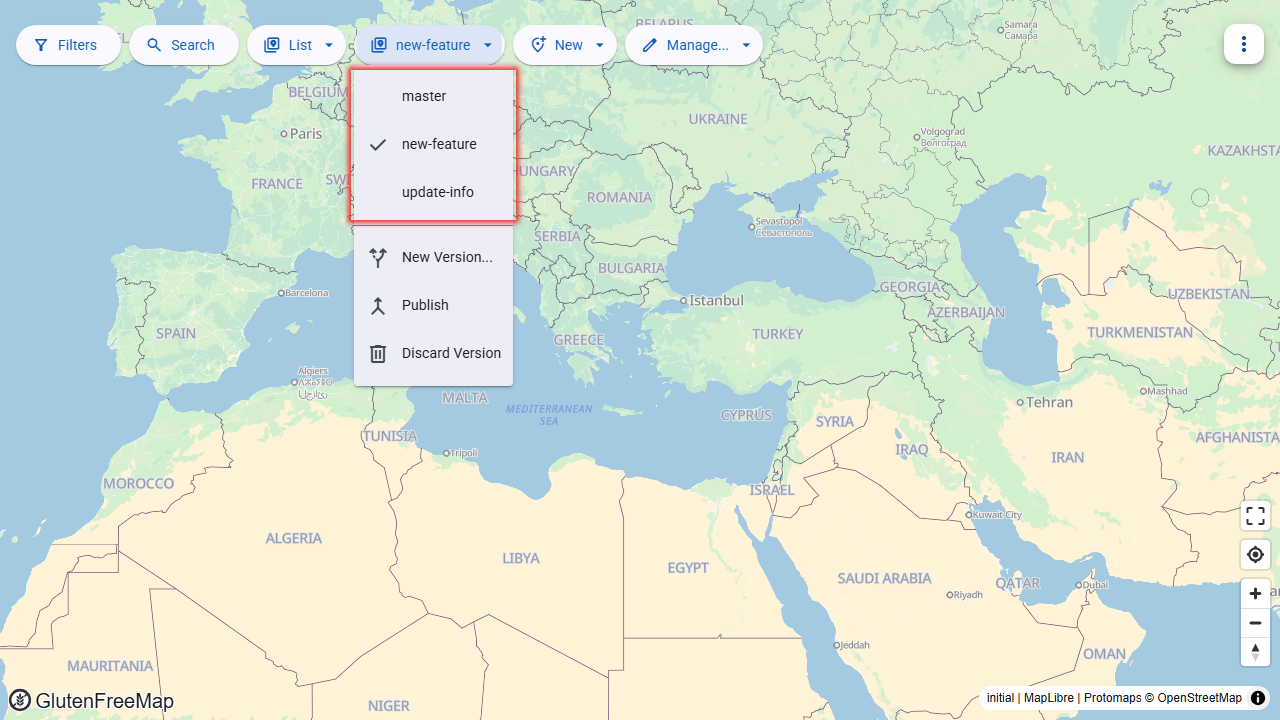Select the checked new-feature version

[x=433, y=144]
